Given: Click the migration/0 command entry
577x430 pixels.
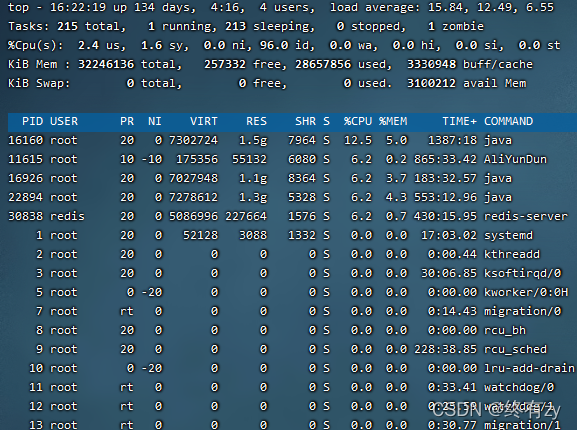Looking at the screenshot, I should click(523, 312).
